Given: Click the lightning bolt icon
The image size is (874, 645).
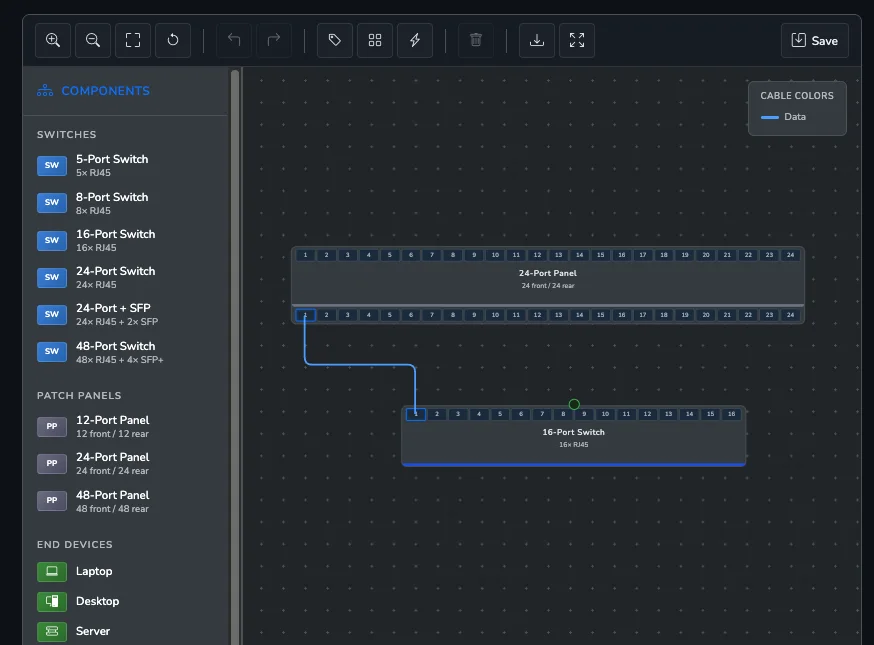Looking at the screenshot, I should pos(415,40).
